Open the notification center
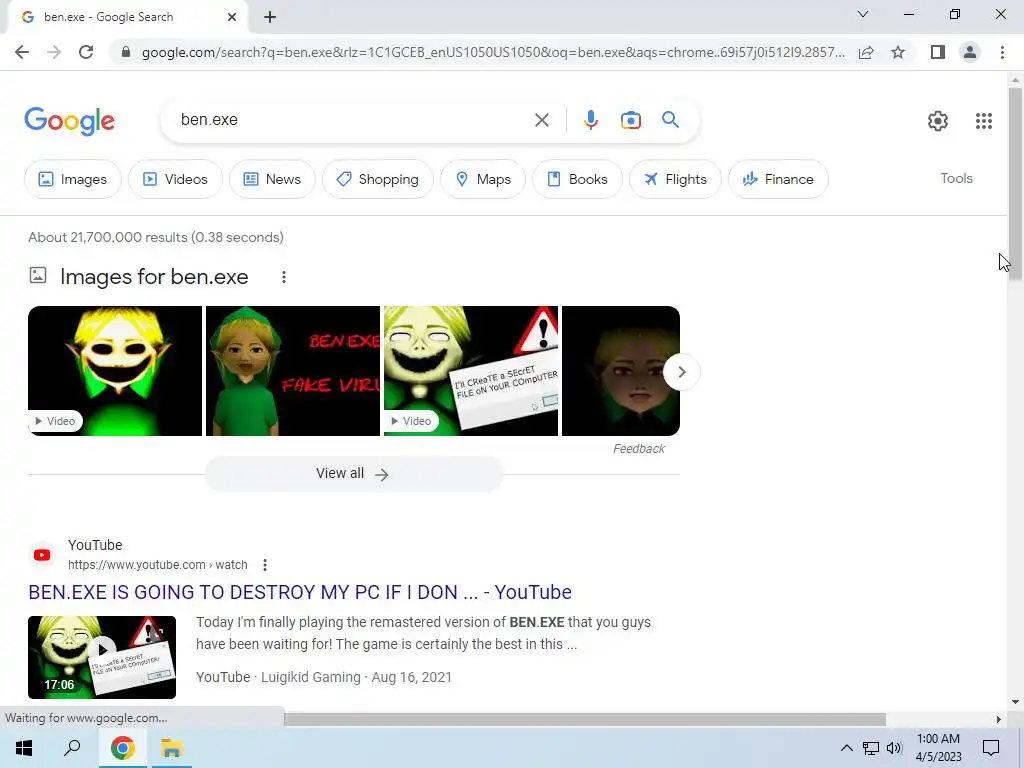1024x768 pixels. [x=991, y=748]
